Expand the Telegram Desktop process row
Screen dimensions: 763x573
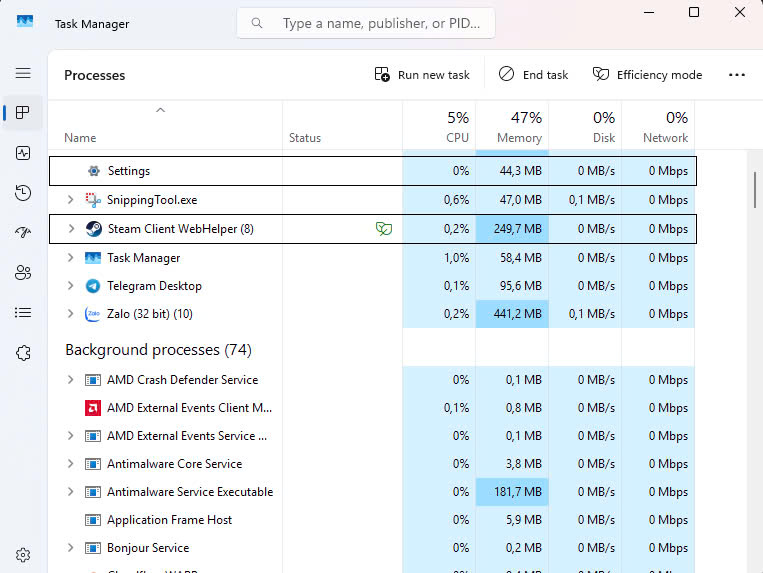pos(70,286)
